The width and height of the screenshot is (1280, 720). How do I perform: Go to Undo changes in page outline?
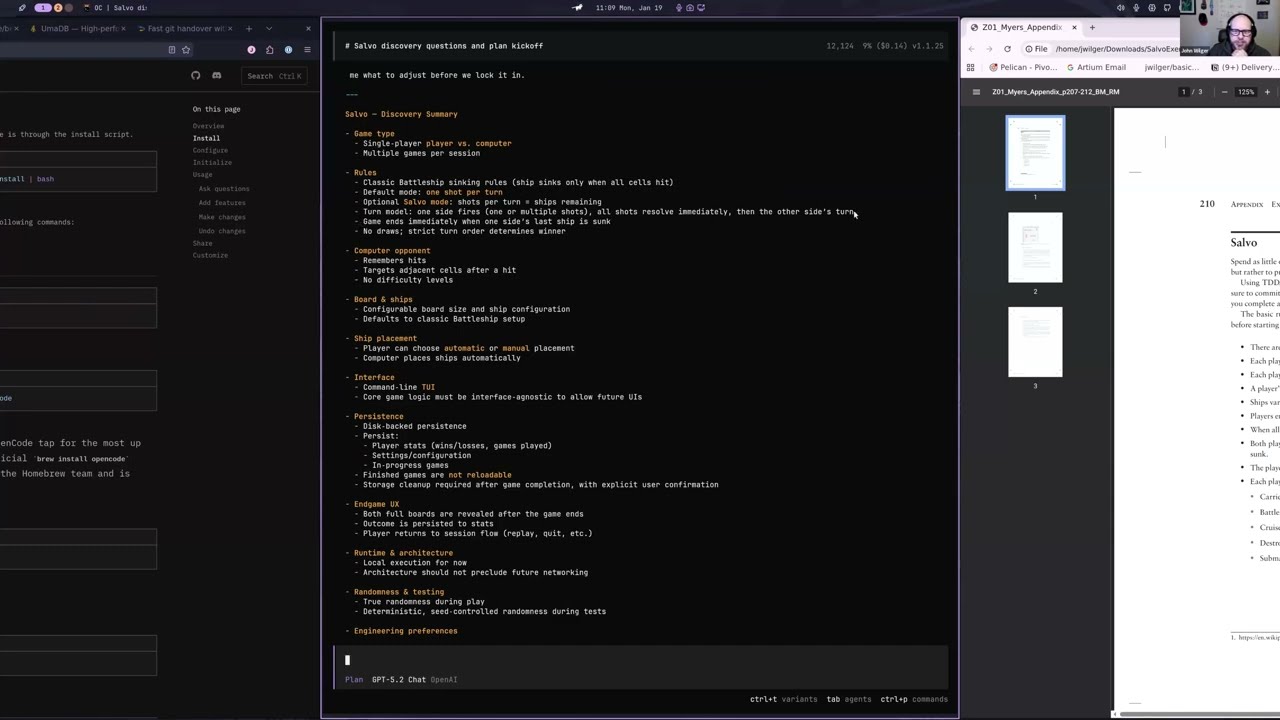pyautogui.click(x=222, y=230)
